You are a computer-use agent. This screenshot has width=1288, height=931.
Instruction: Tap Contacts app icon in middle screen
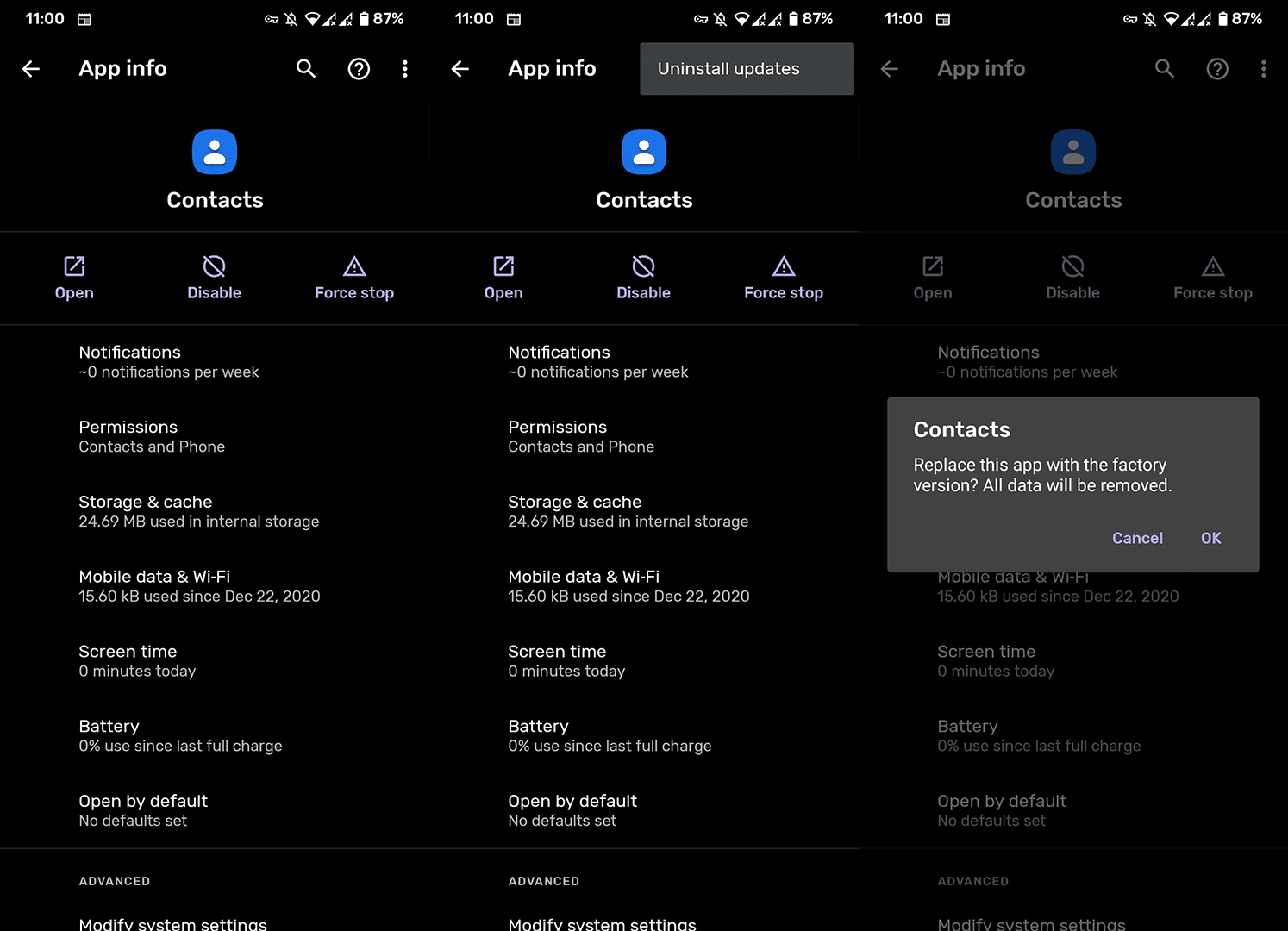[644, 152]
